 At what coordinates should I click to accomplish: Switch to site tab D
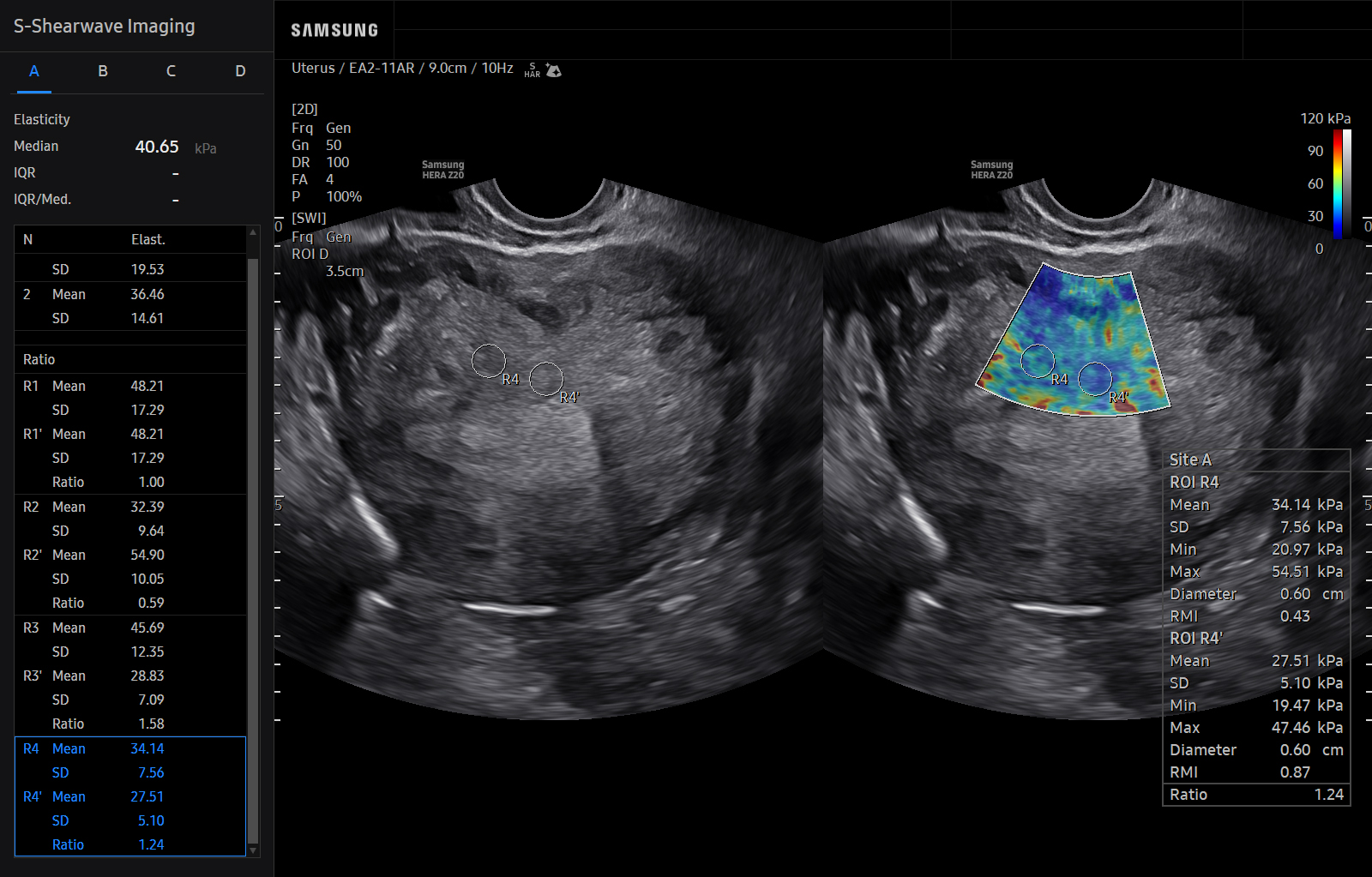click(x=240, y=71)
